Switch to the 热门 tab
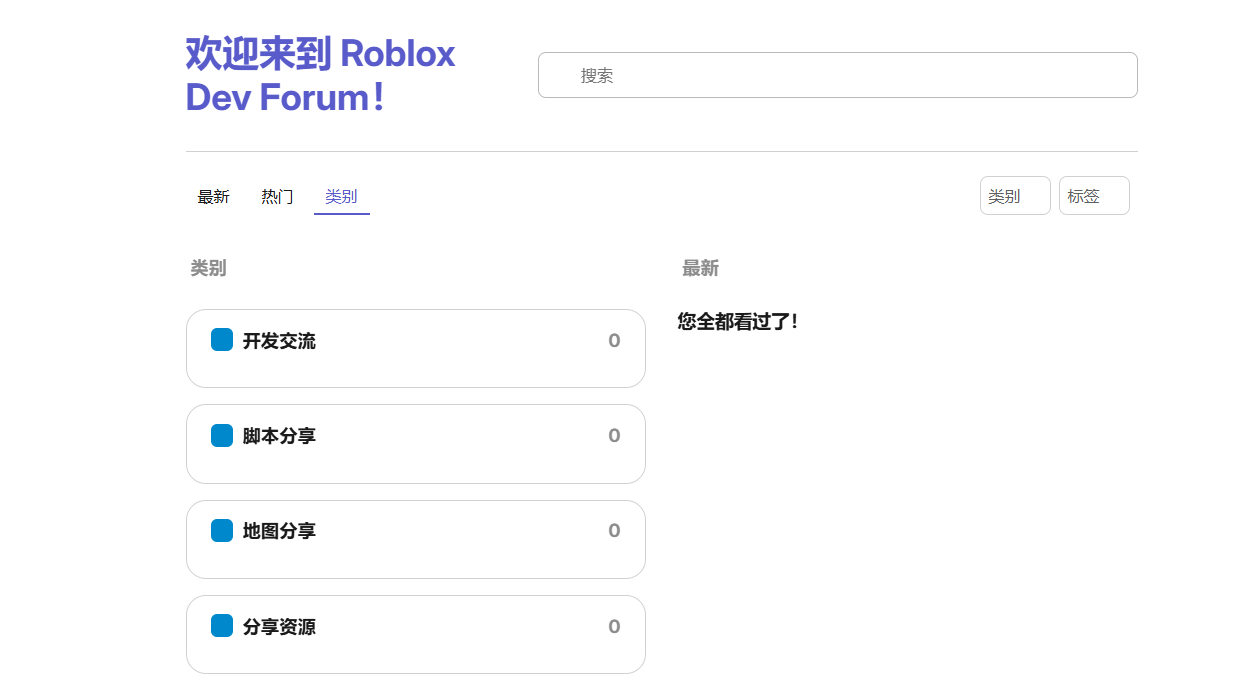Image resolution: width=1258 pixels, height=691 pixels. [x=276, y=196]
